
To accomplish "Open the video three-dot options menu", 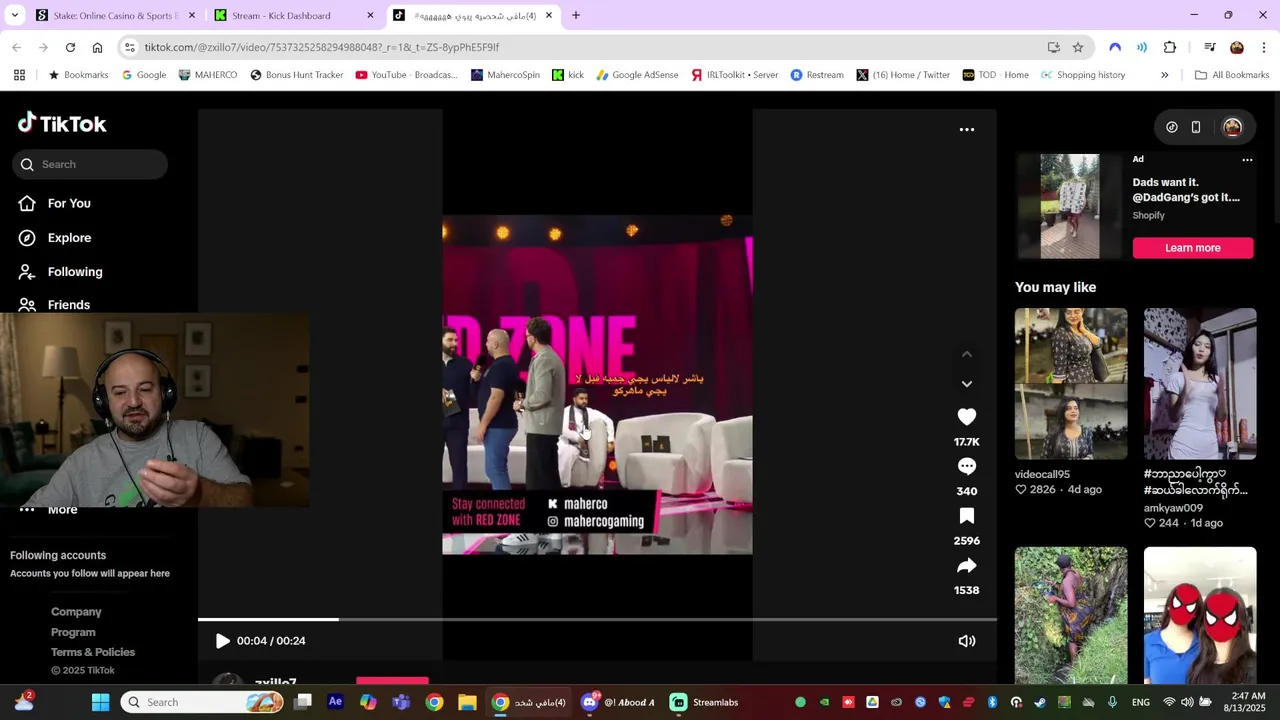I will 966,129.
